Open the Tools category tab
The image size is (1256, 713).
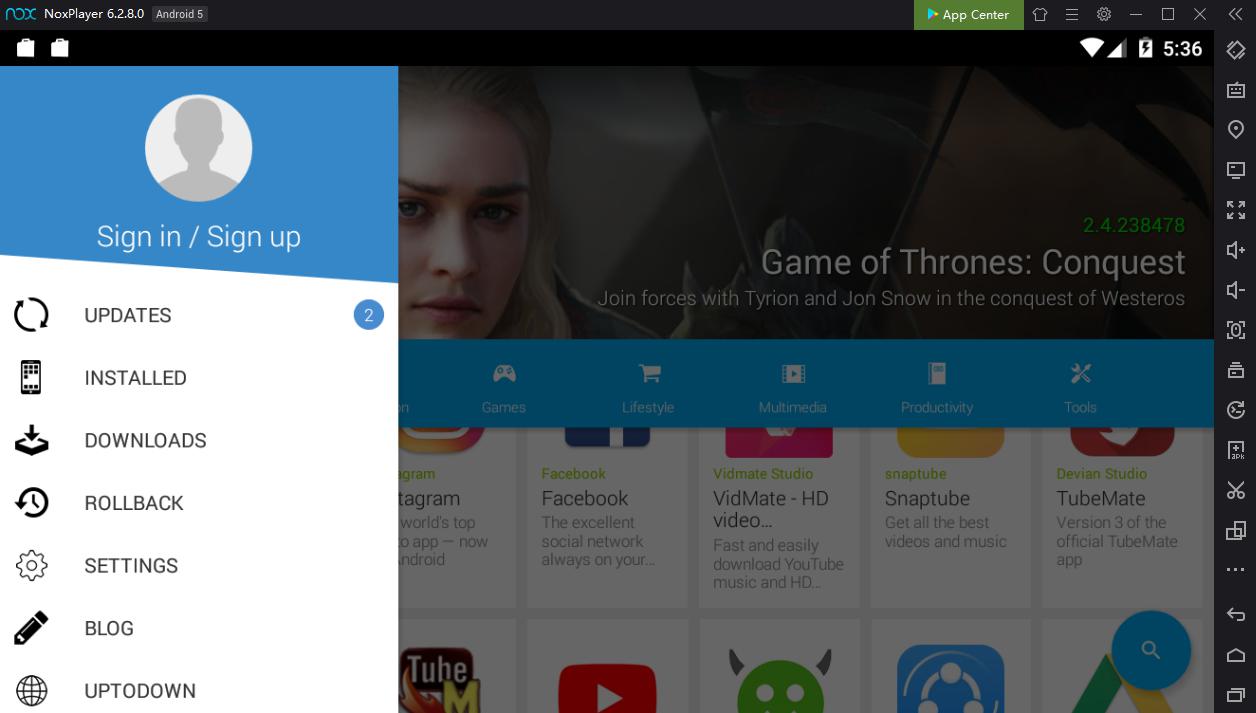pos(1080,387)
